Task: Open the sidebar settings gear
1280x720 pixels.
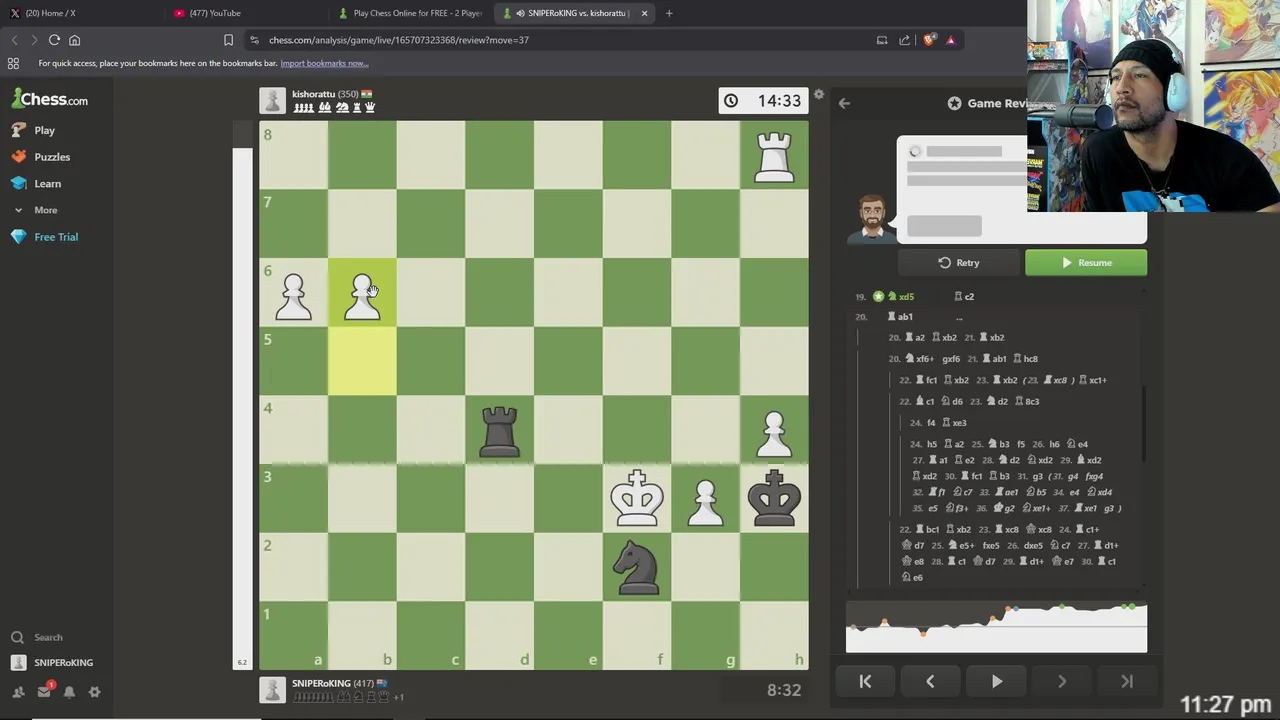Action: [x=94, y=692]
